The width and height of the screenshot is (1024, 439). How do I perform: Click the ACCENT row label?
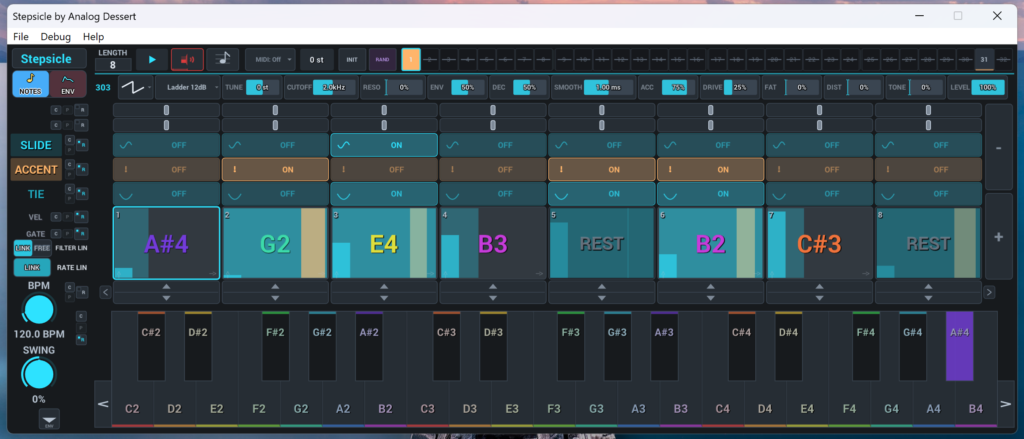(x=36, y=170)
